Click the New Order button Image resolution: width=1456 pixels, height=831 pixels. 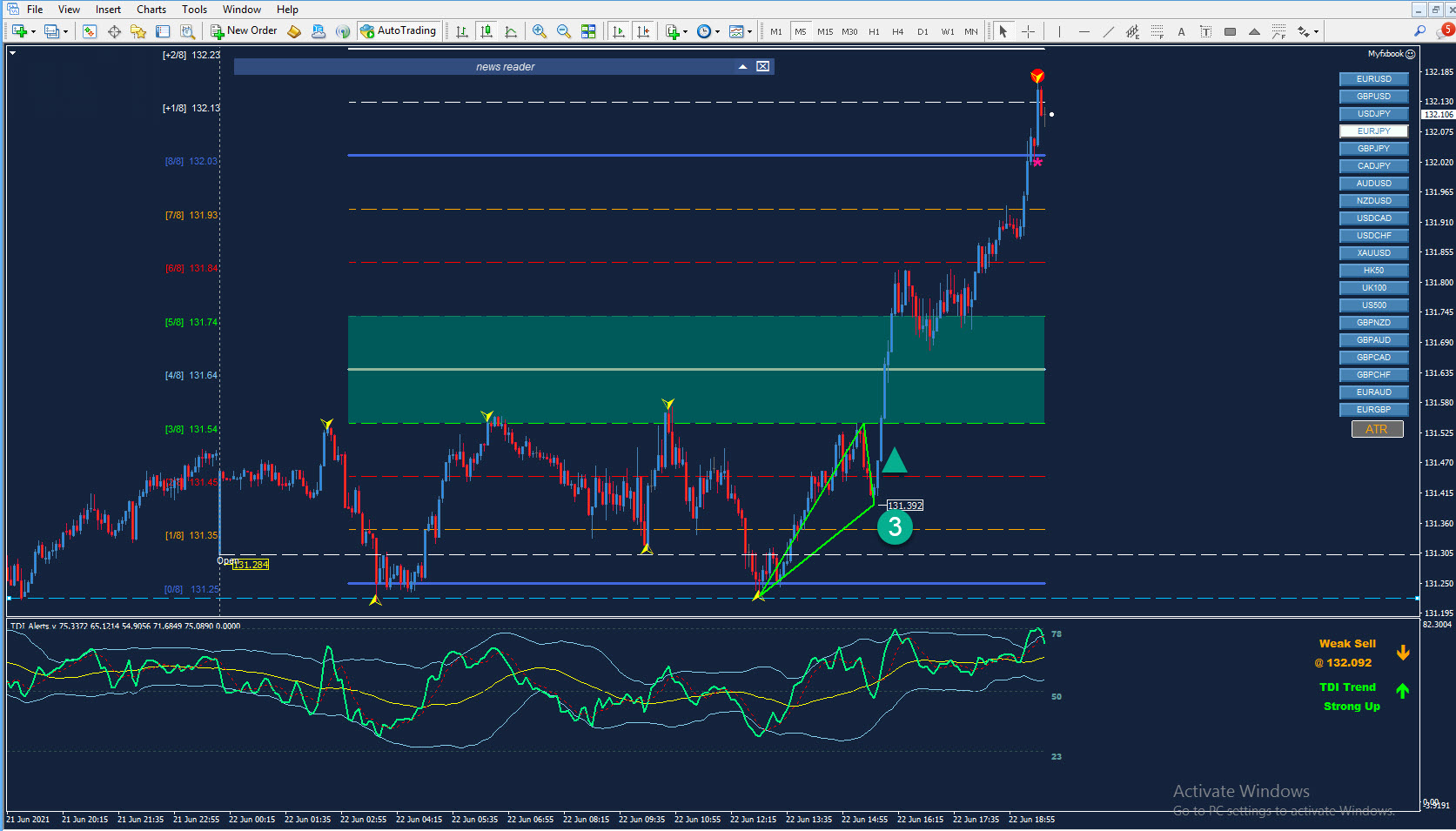244,30
